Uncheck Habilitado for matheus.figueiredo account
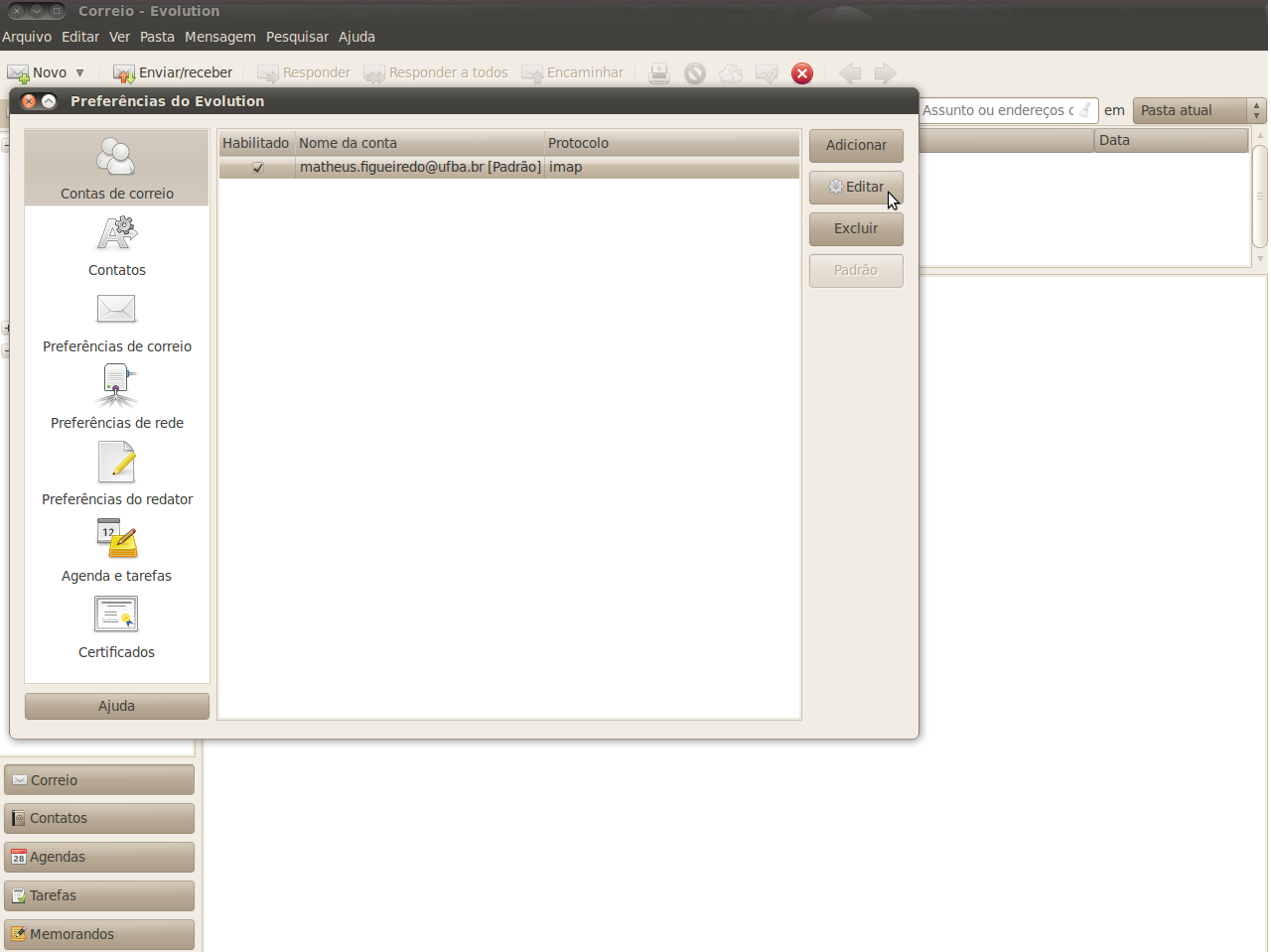 (x=258, y=168)
